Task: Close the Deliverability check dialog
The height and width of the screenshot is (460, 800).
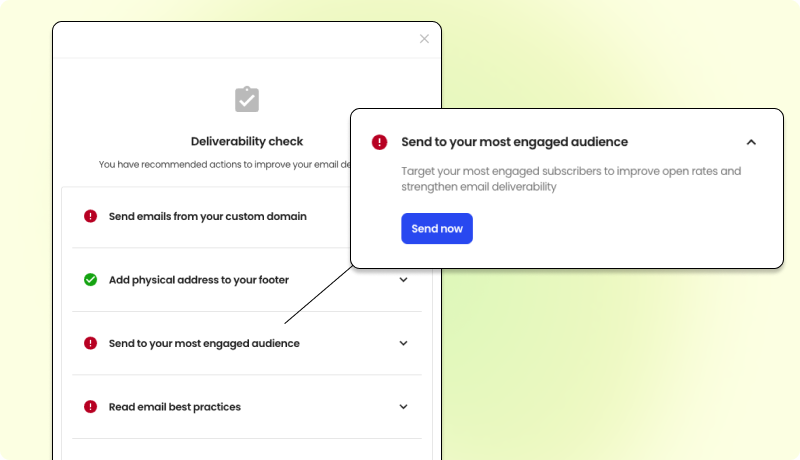Action: [x=424, y=39]
